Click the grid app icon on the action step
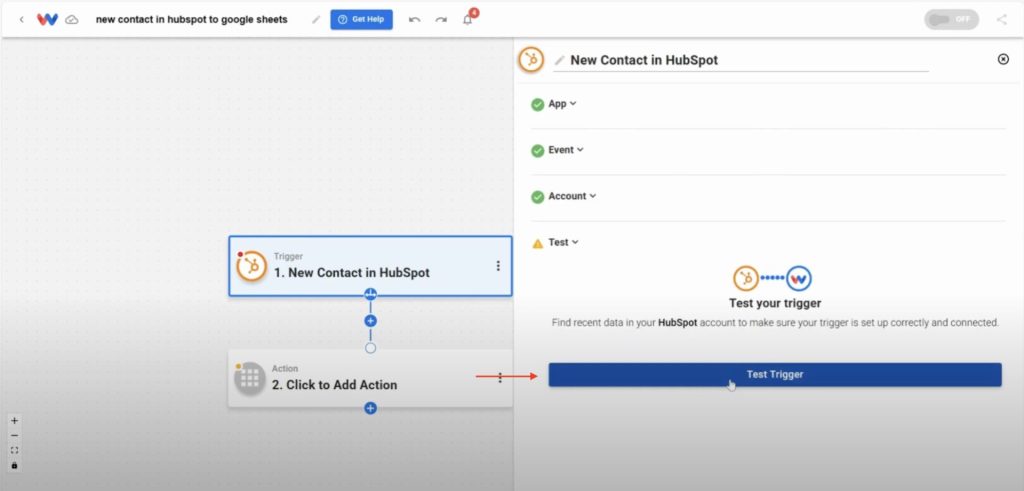 point(249,379)
